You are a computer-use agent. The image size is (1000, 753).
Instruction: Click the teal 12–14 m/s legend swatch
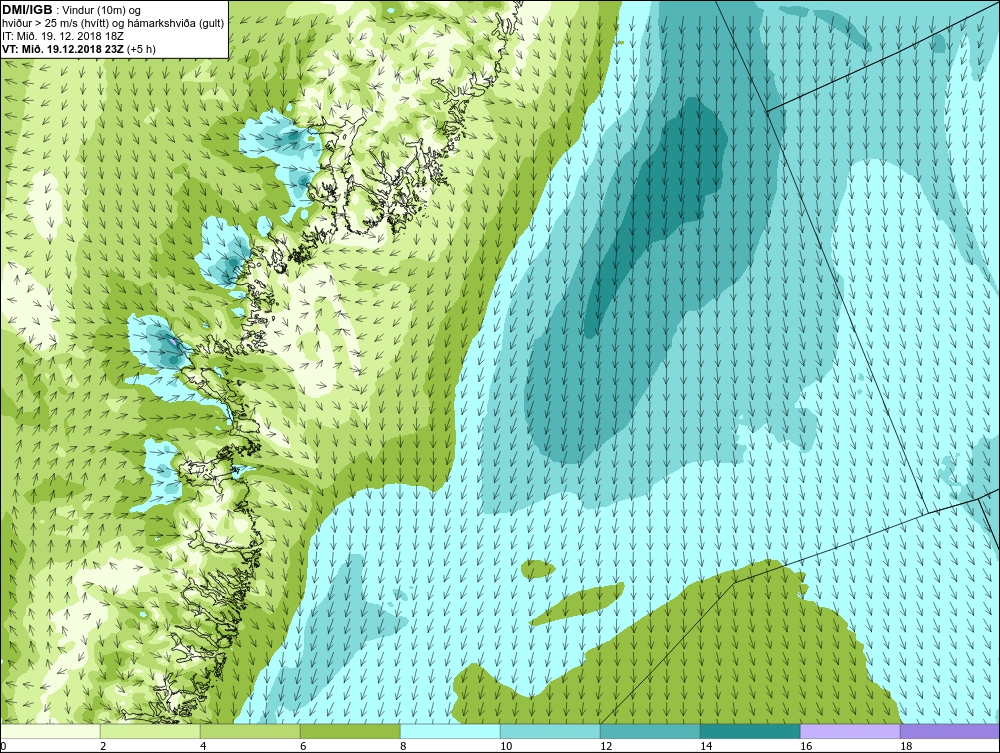coord(650,731)
